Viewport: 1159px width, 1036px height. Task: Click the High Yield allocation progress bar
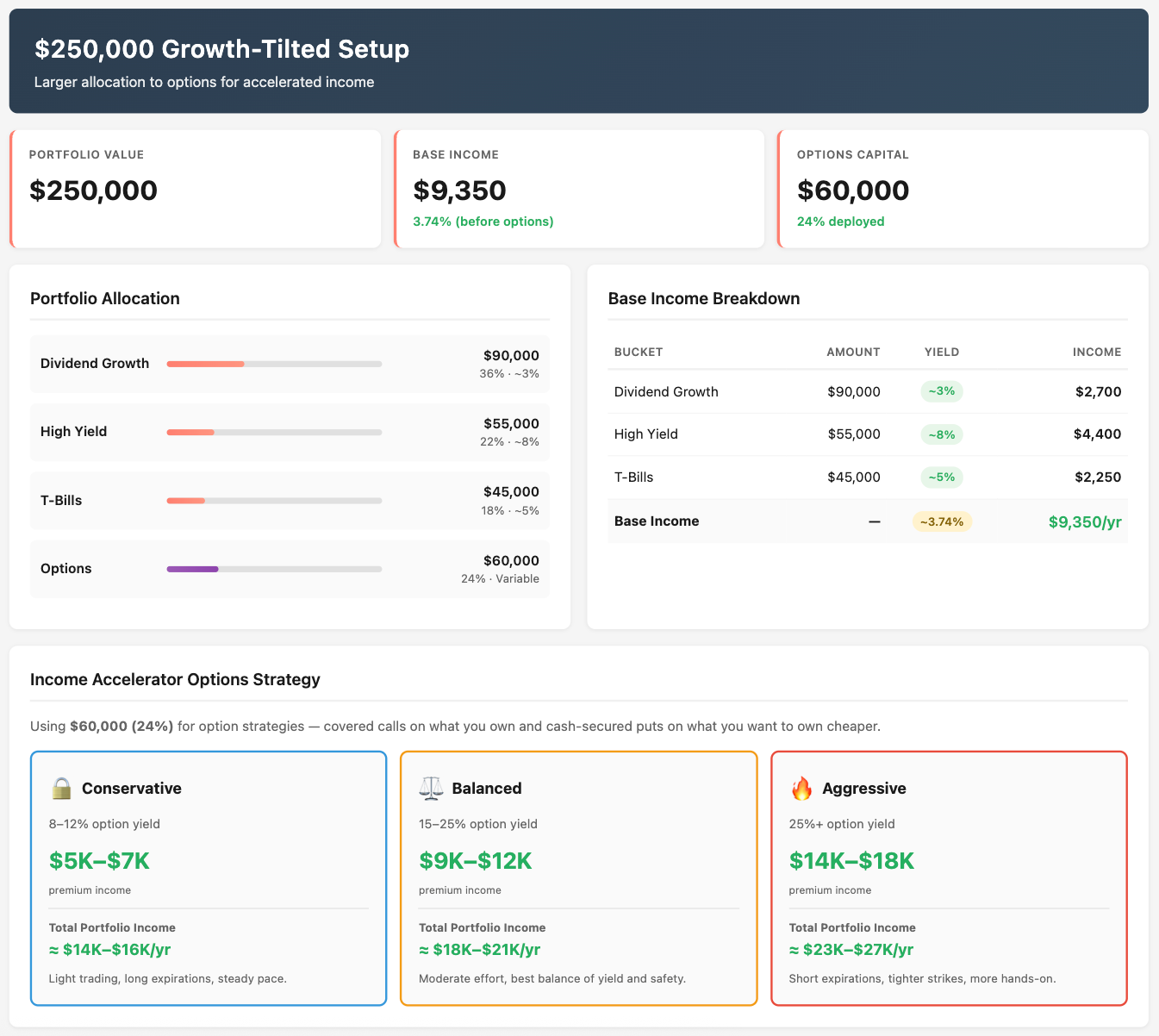pyautogui.click(x=274, y=432)
